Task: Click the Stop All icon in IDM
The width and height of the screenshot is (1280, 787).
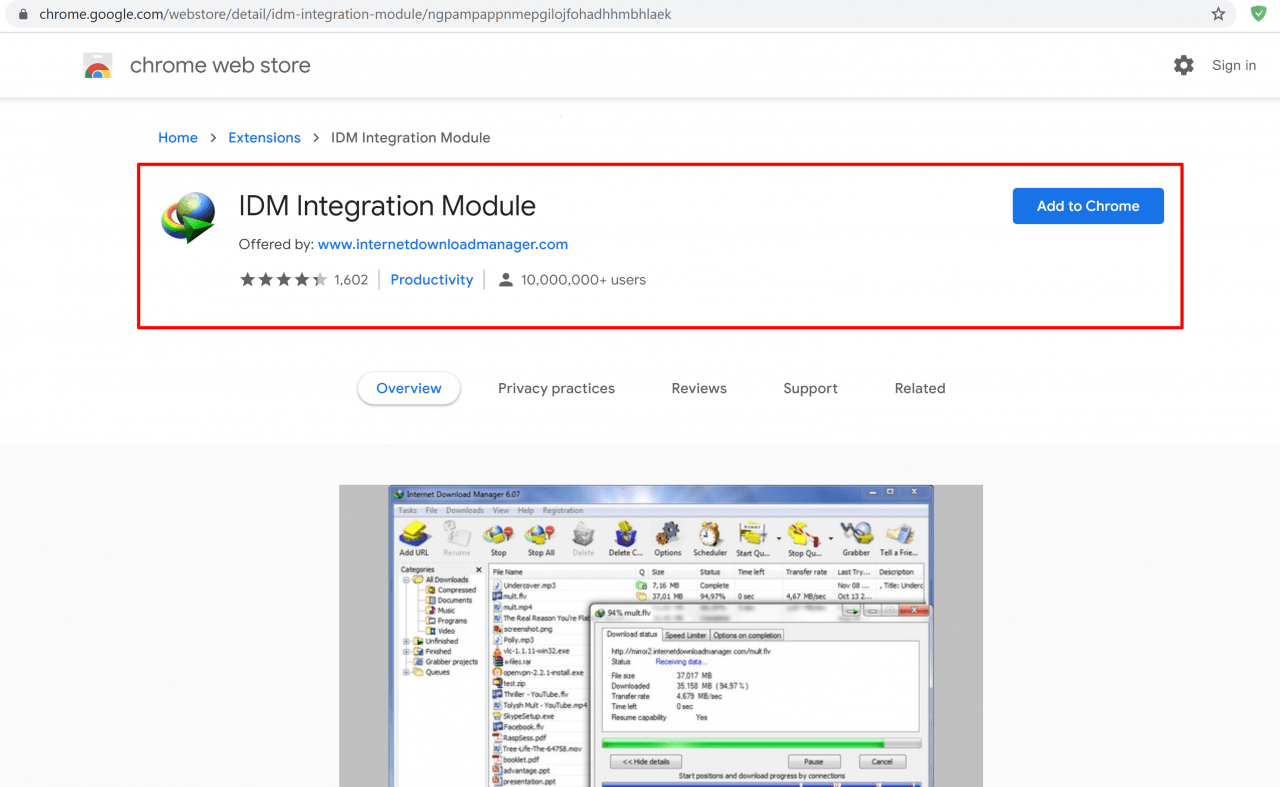Action: [x=540, y=535]
